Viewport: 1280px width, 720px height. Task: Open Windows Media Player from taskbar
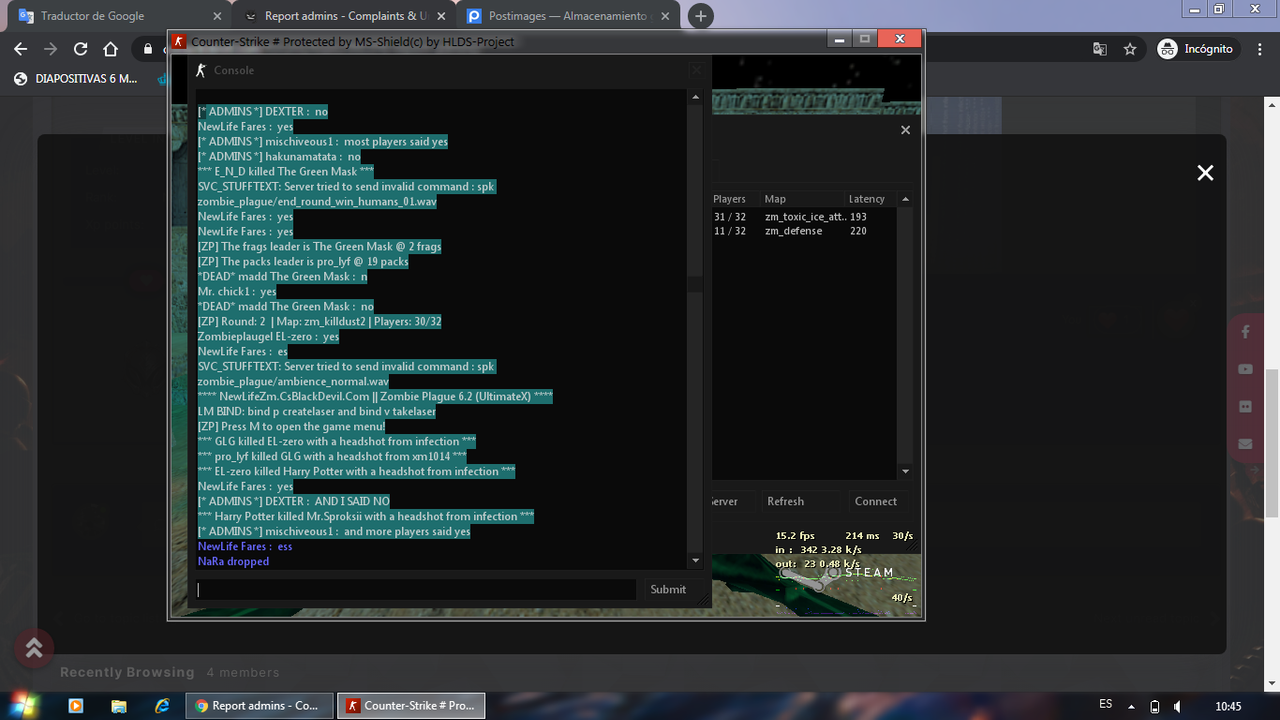75,705
